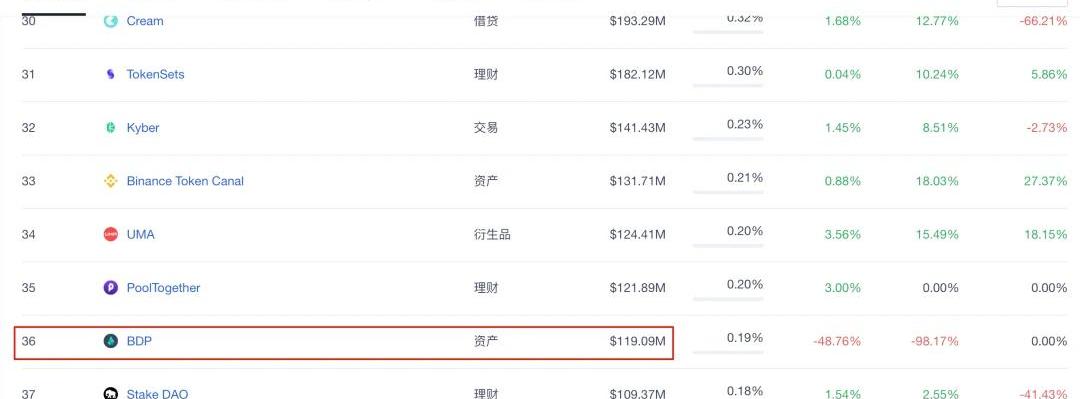This screenshot has width=1080, height=399.
Task: Open the Binance Token Canal link
Action: (185, 181)
